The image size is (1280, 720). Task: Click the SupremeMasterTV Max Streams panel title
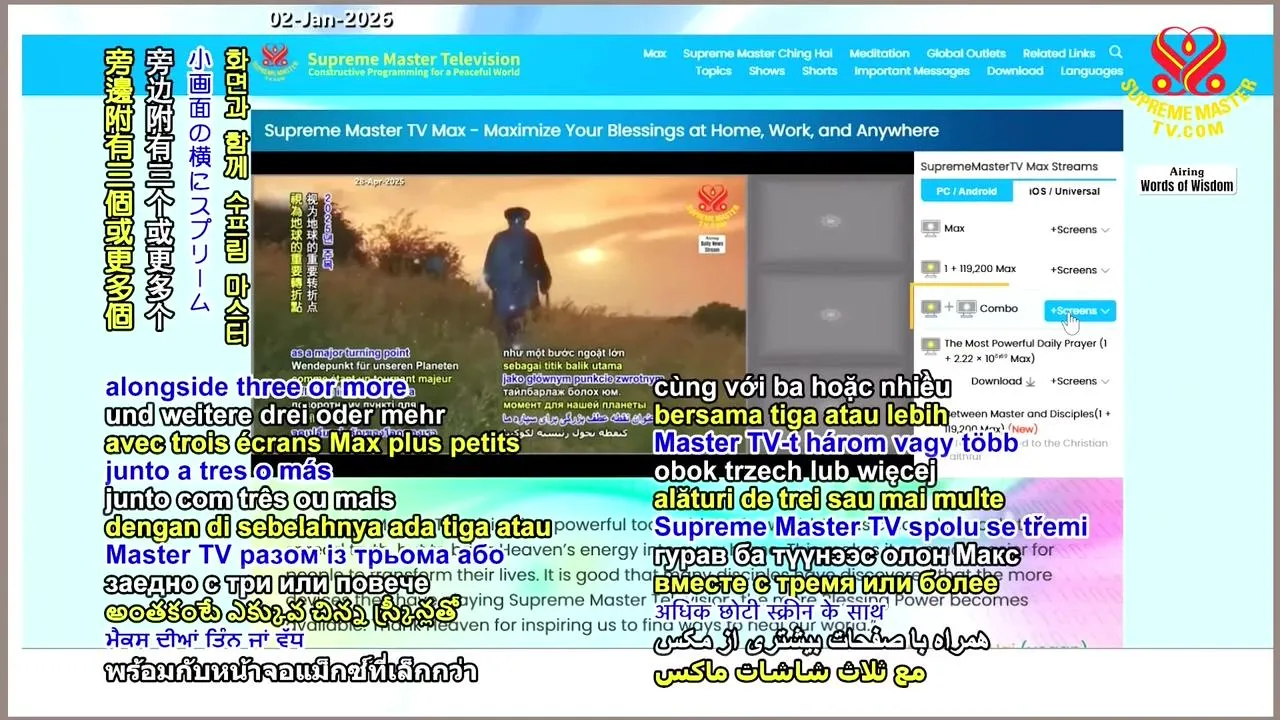coord(1009,167)
